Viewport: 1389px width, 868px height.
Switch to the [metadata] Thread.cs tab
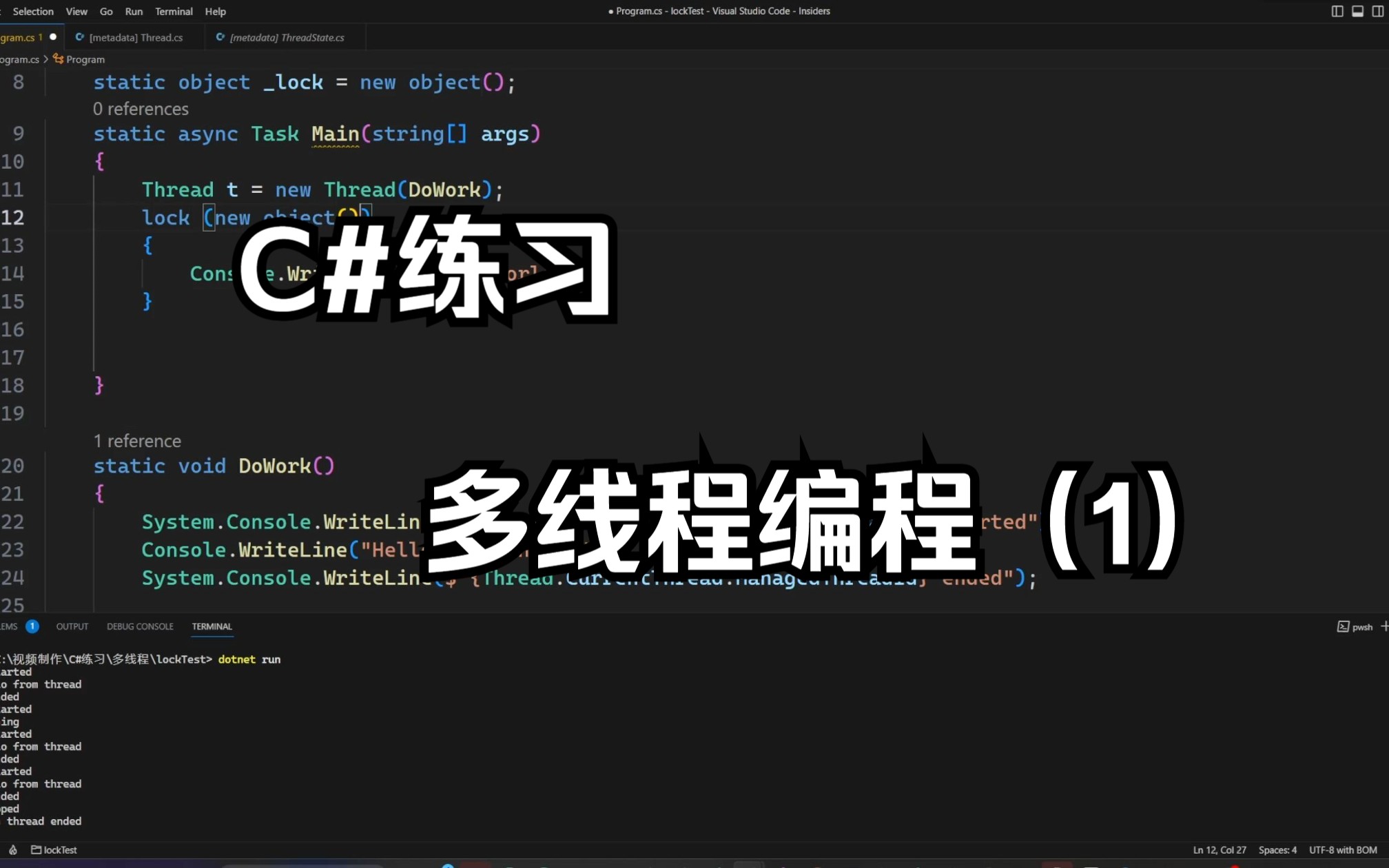click(x=135, y=37)
